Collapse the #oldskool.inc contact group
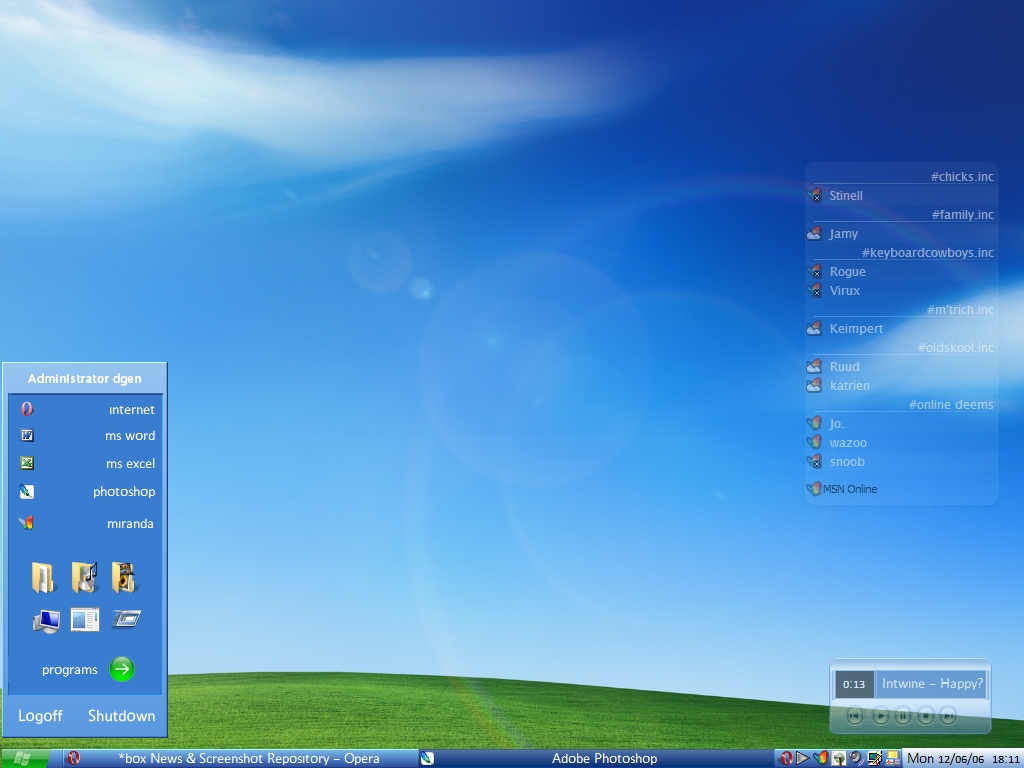This screenshot has height=768, width=1024. [x=955, y=347]
